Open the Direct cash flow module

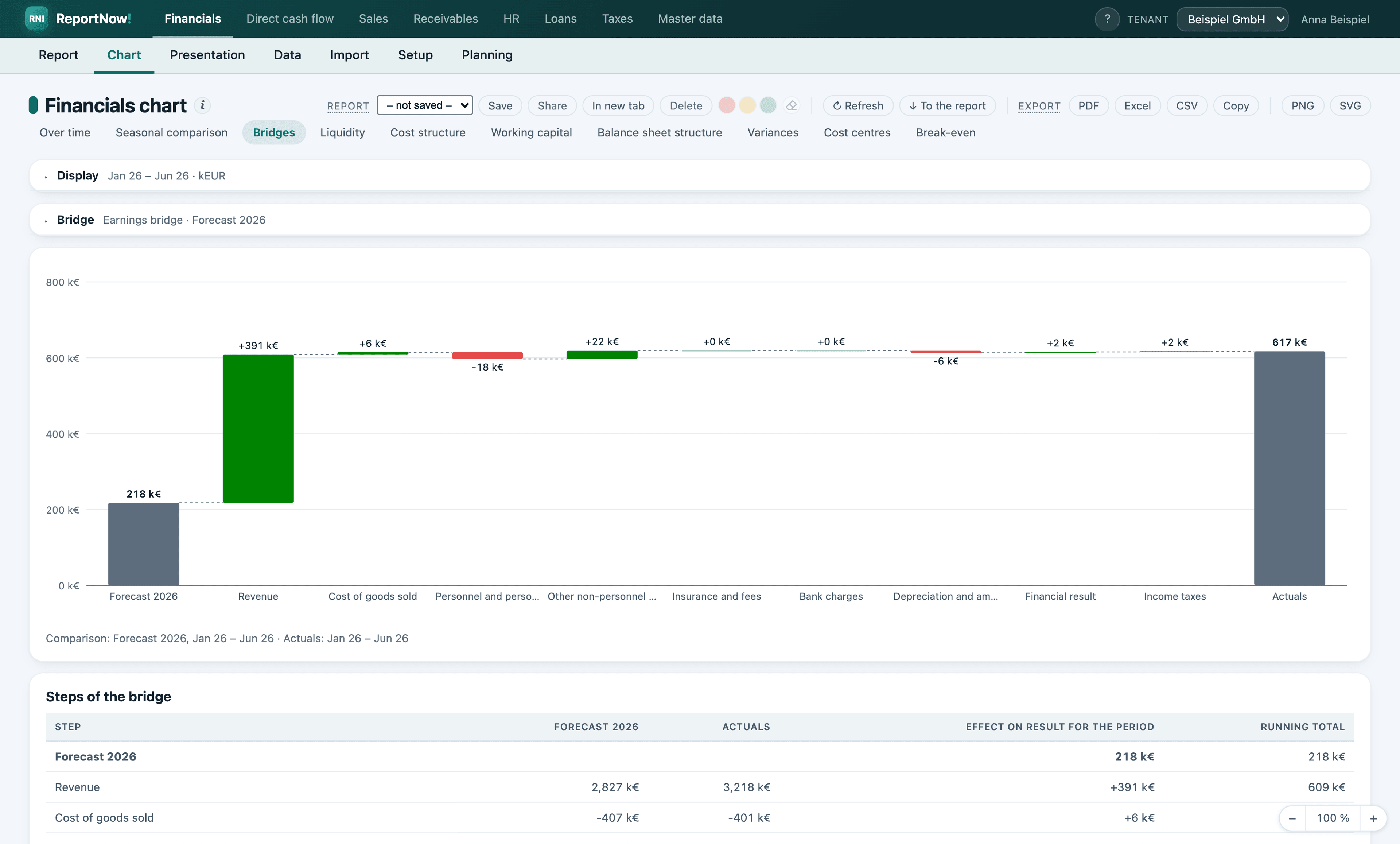pyautogui.click(x=290, y=19)
